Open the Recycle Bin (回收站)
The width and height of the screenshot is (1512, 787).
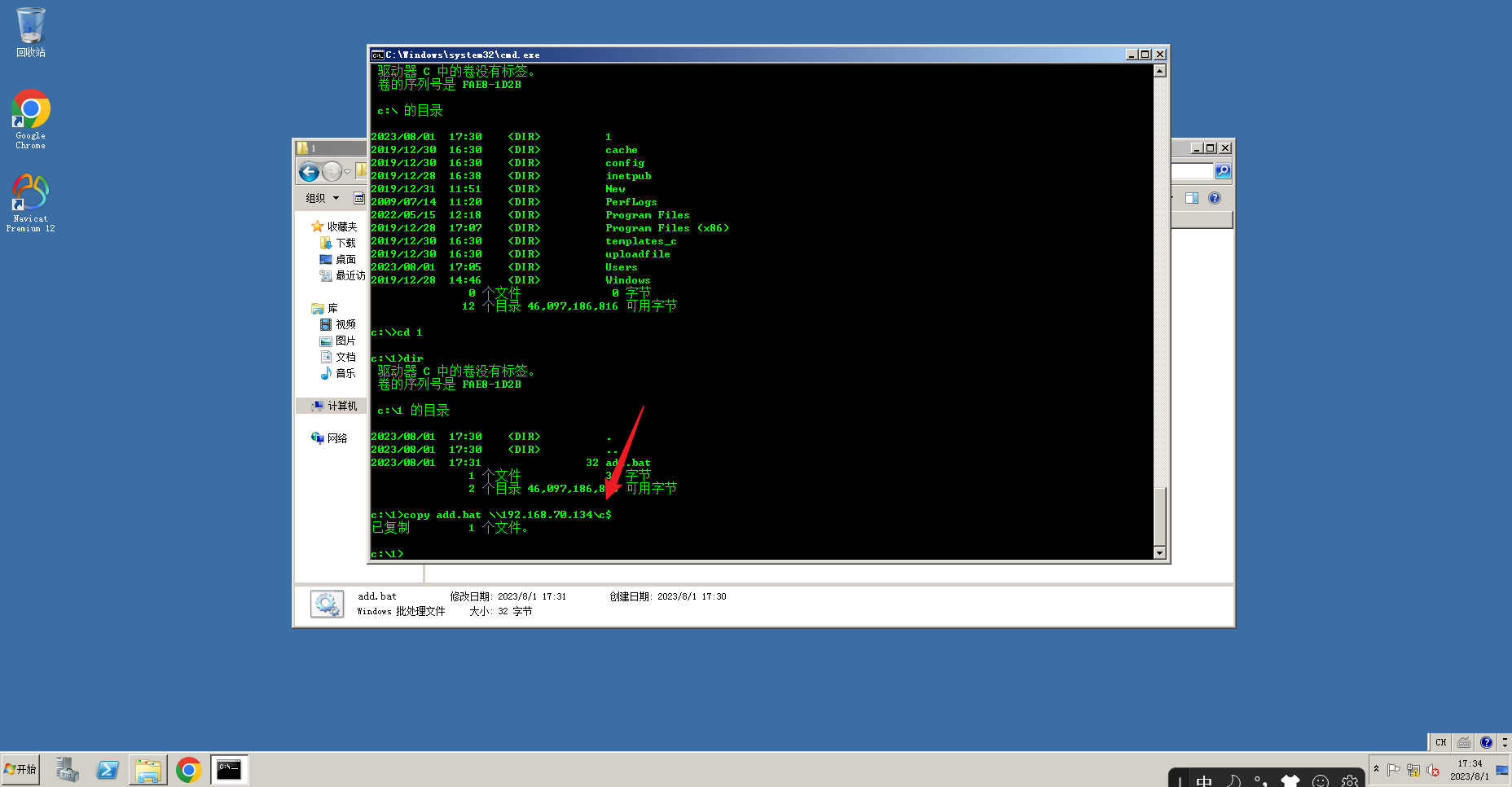pos(30,27)
